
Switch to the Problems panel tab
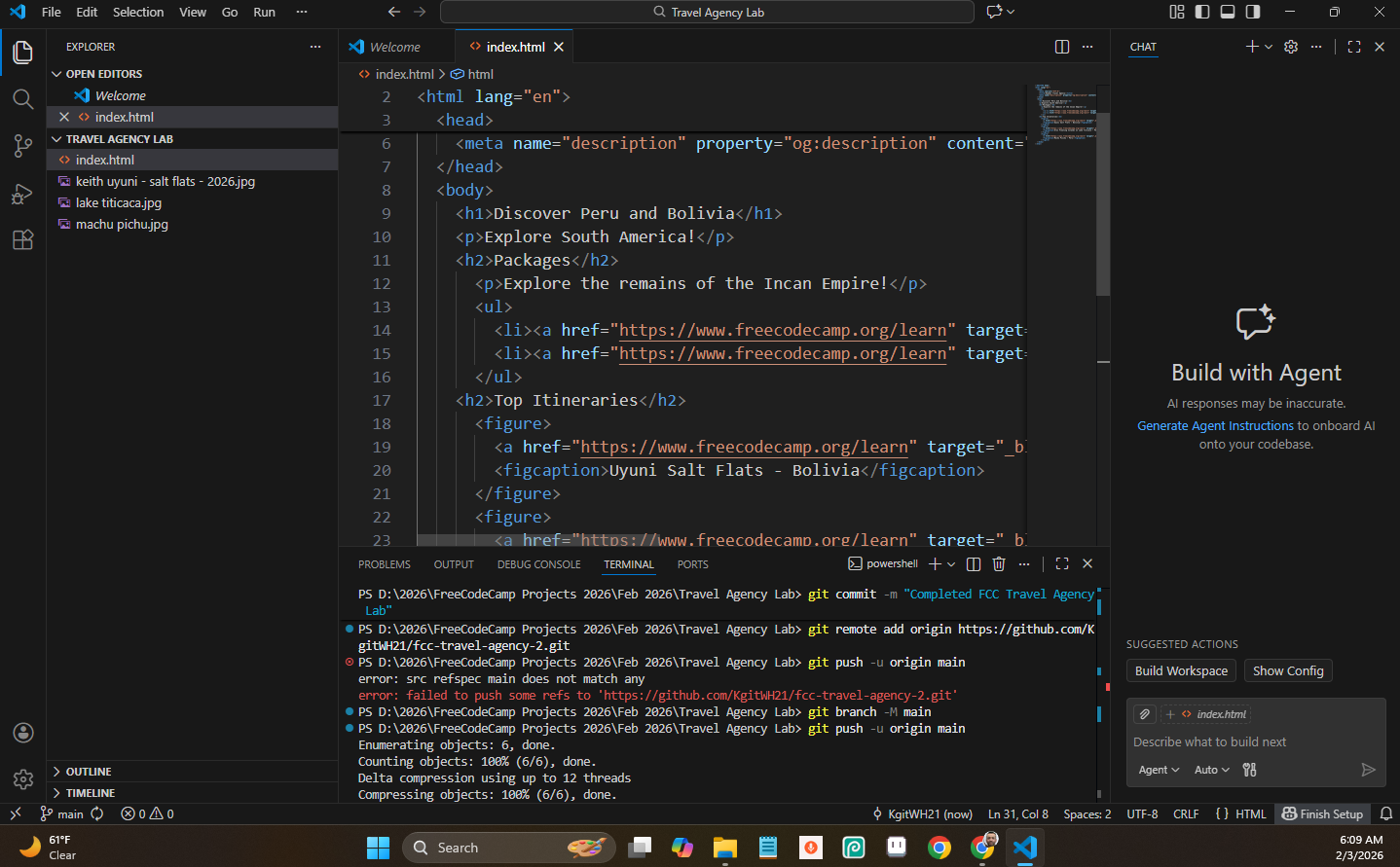[384, 564]
